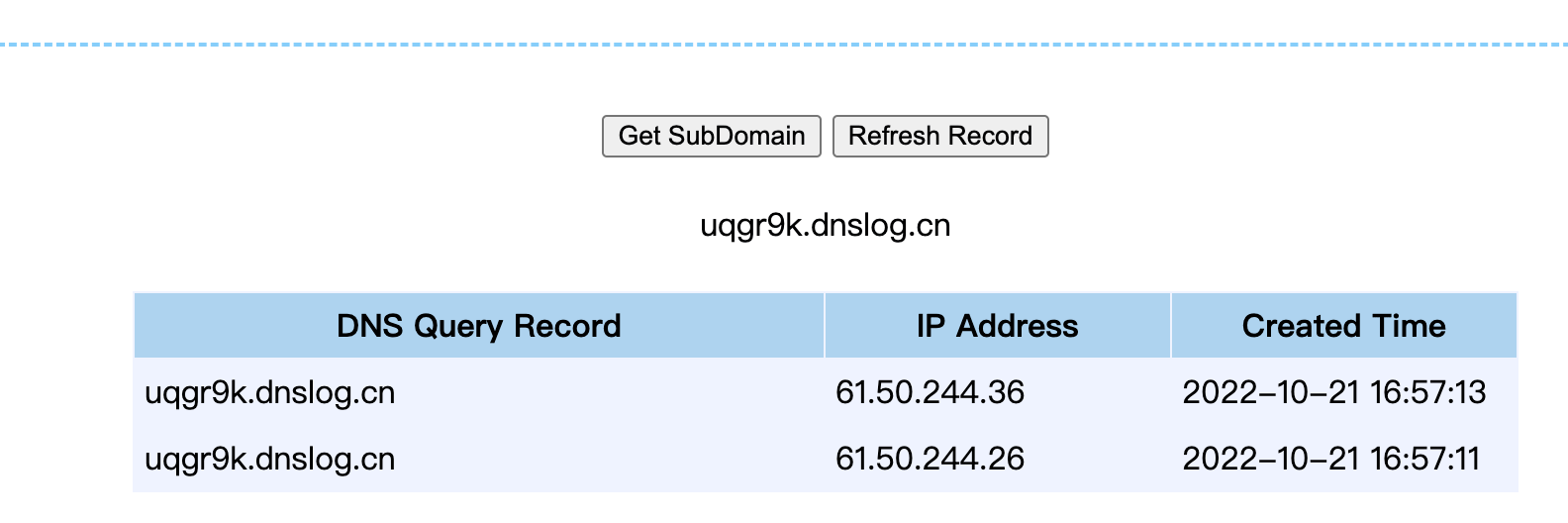The height and width of the screenshot is (523, 1568).
Task: Select the IP address 61.50.244.36
Action: click(x=930, y=393)
